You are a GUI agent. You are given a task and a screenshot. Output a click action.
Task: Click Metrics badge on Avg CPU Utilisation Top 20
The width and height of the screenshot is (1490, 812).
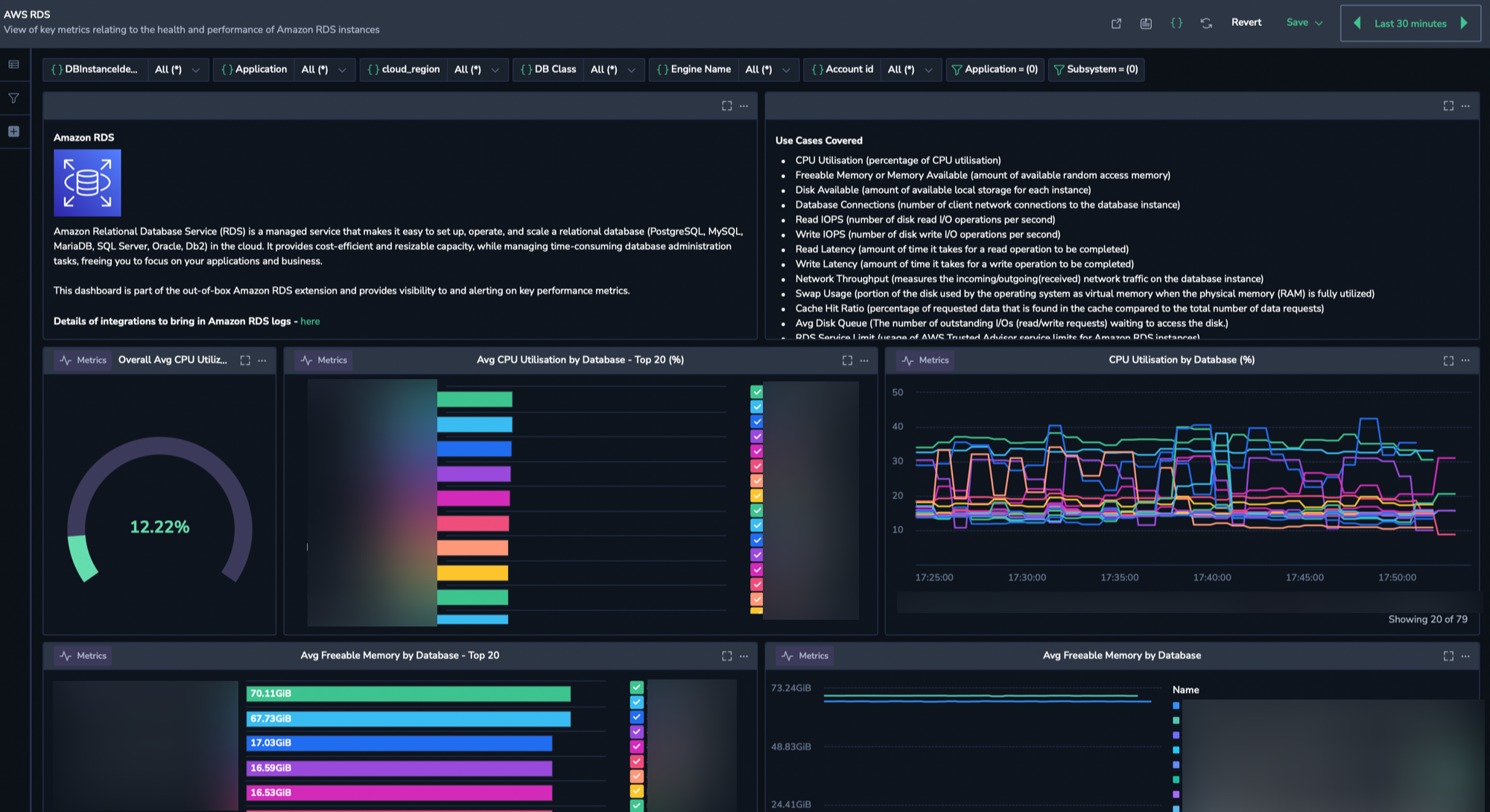[323, 360]
